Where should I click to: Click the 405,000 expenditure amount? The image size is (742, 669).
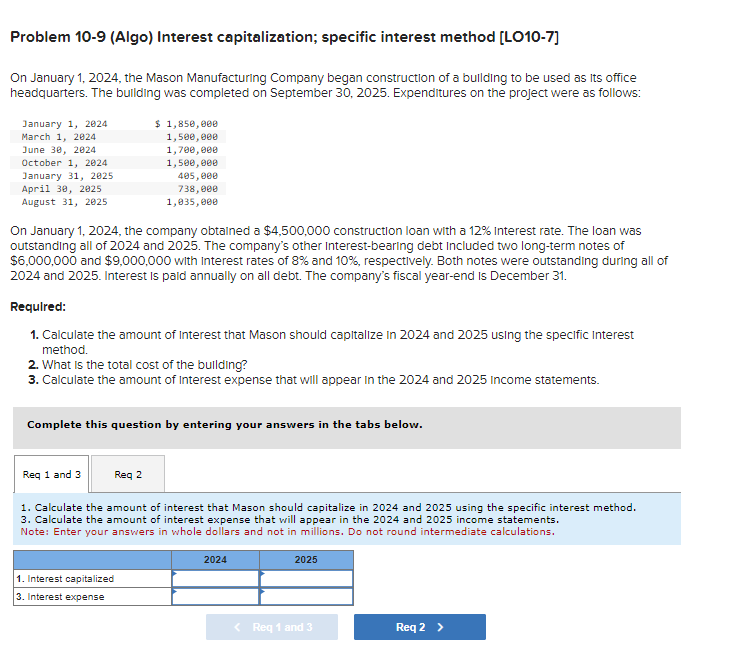[x=198, y=176]
